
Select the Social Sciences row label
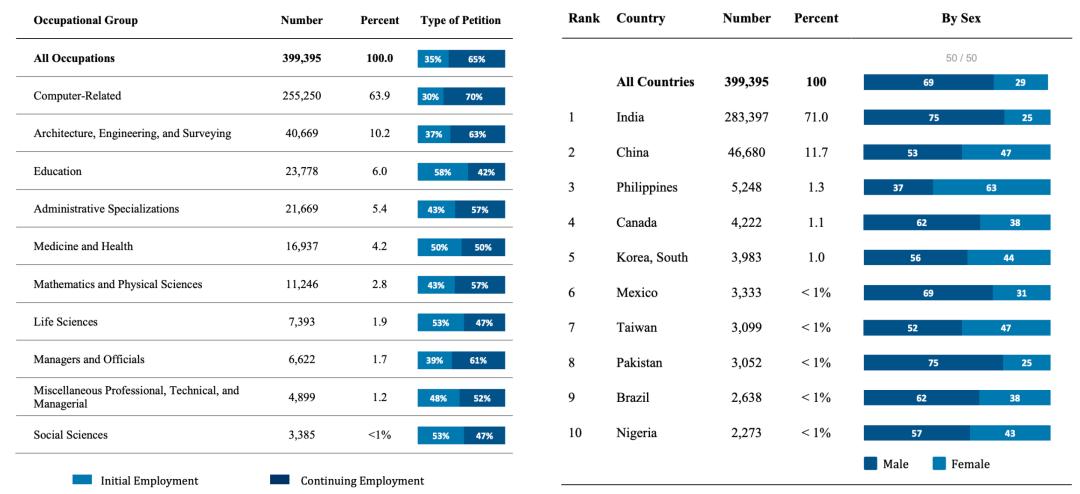70,435
